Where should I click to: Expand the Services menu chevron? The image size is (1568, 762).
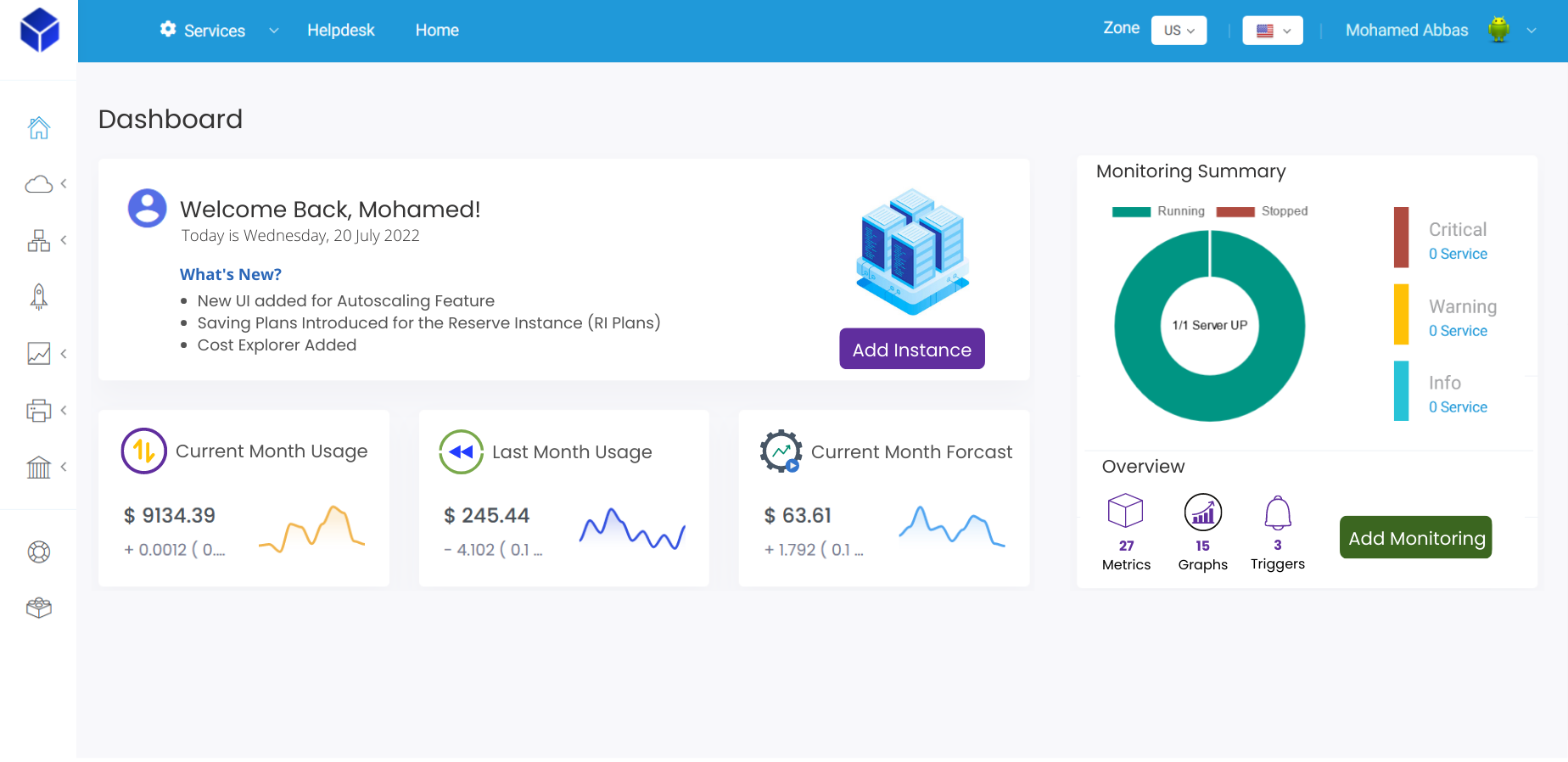pos(273,31)
